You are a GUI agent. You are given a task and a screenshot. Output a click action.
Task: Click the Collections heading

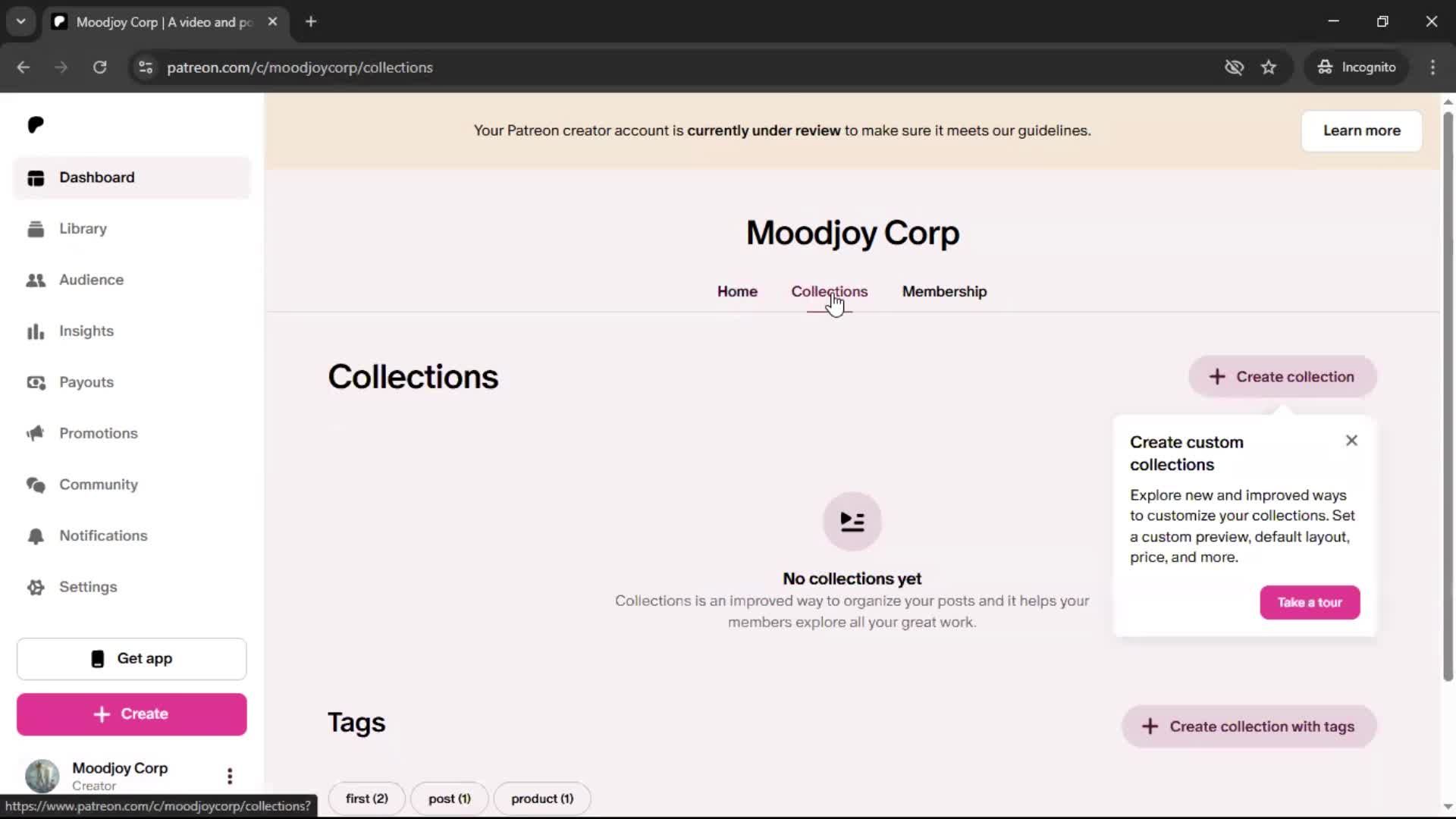pyautogui.click(x=413, y=377)
